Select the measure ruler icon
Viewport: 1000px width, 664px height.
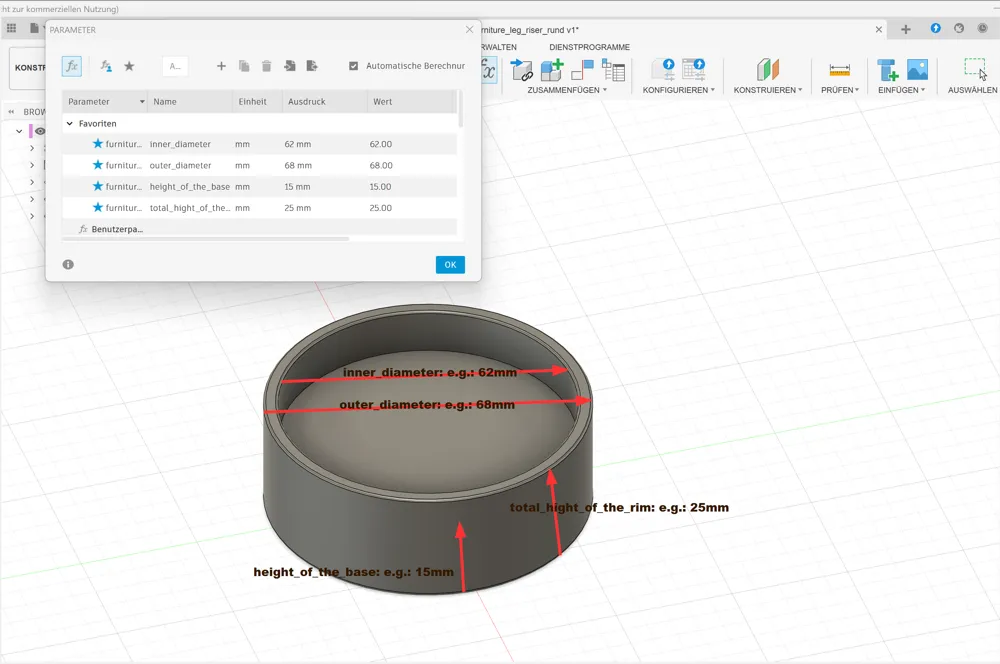[839, 70]
